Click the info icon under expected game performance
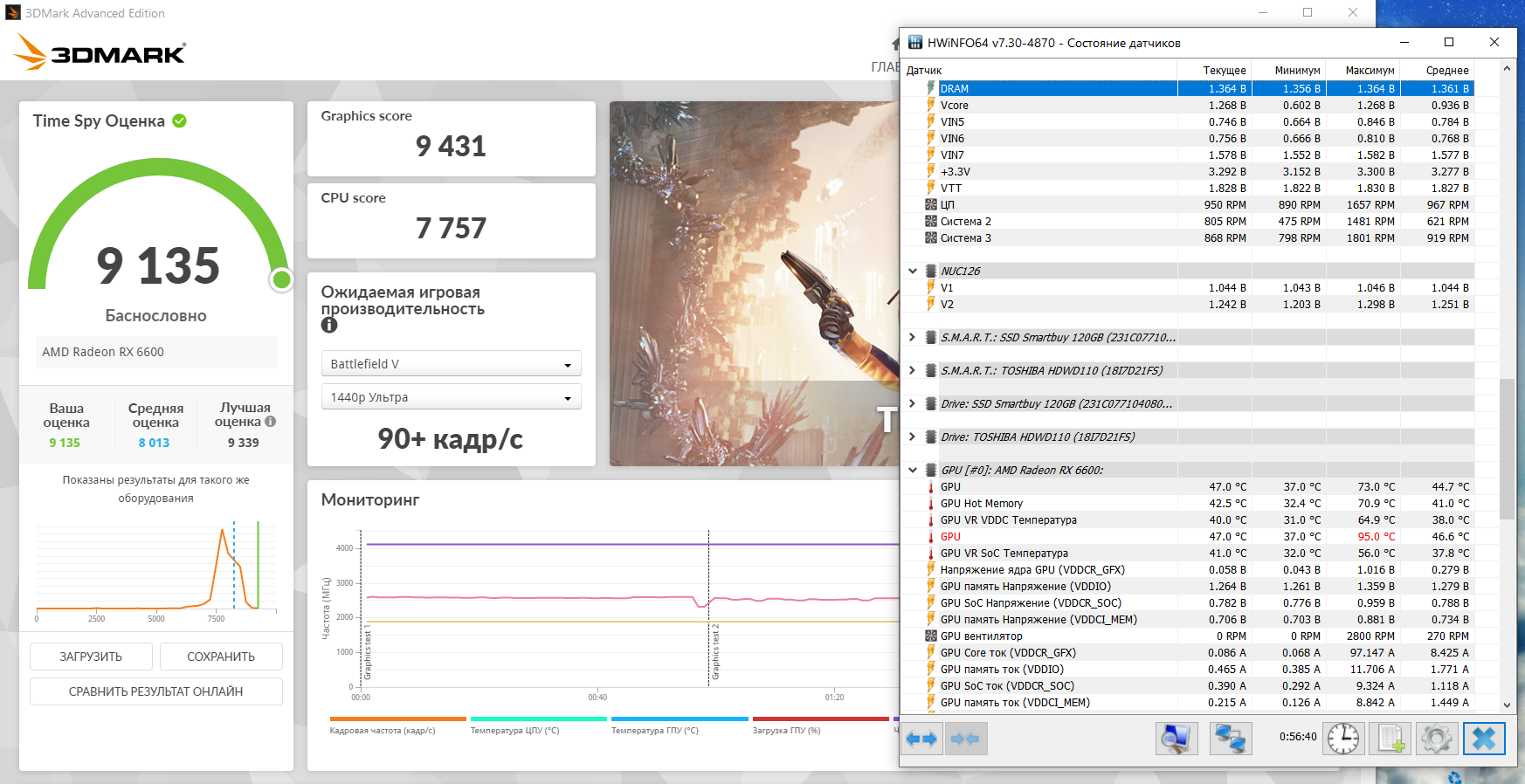 pos(329,325)
